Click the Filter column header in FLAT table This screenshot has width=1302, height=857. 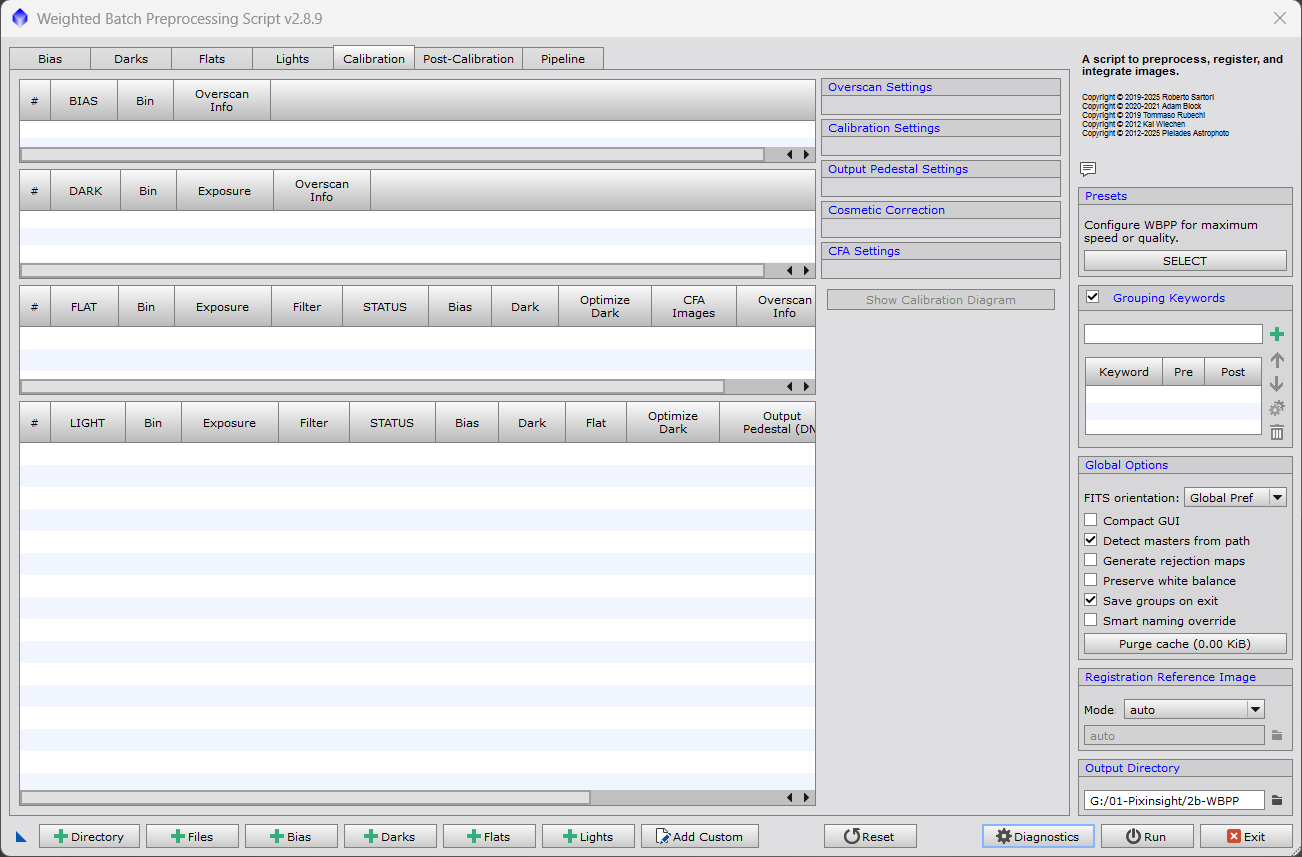[307, 307]
